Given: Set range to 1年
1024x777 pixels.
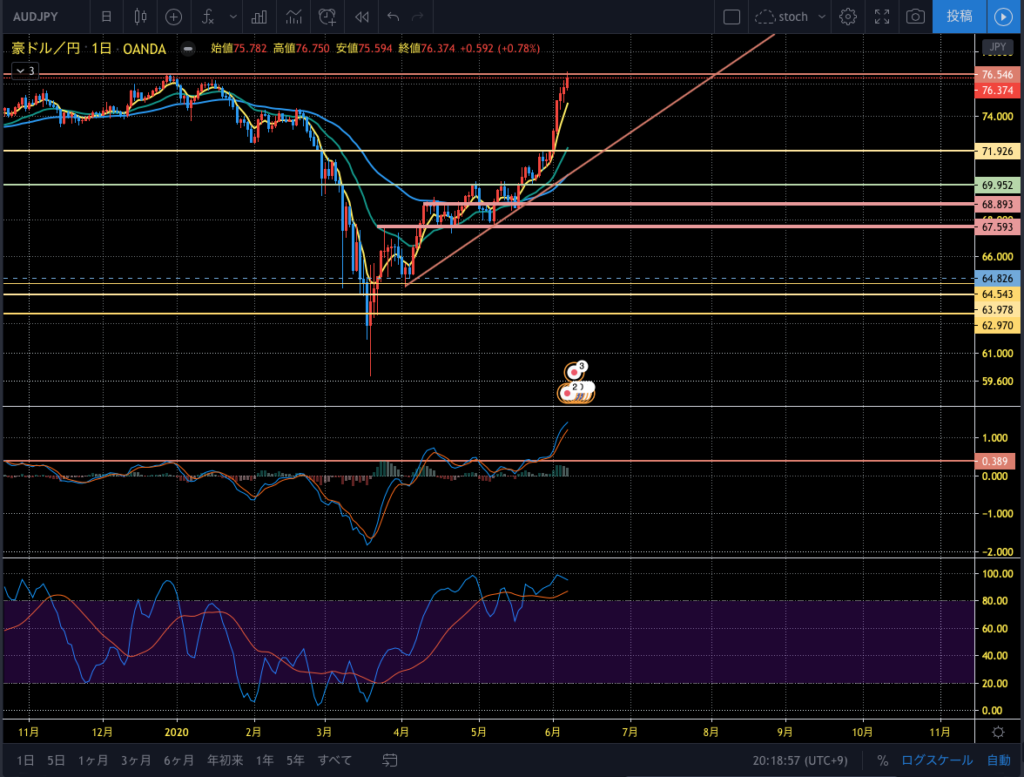Looking at the screenshot, I should 264,760.
